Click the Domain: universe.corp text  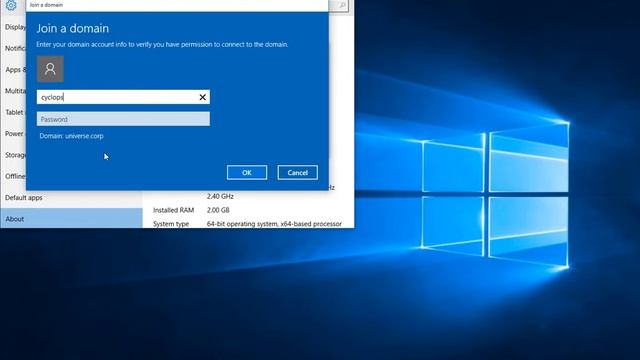pos(71,136)
